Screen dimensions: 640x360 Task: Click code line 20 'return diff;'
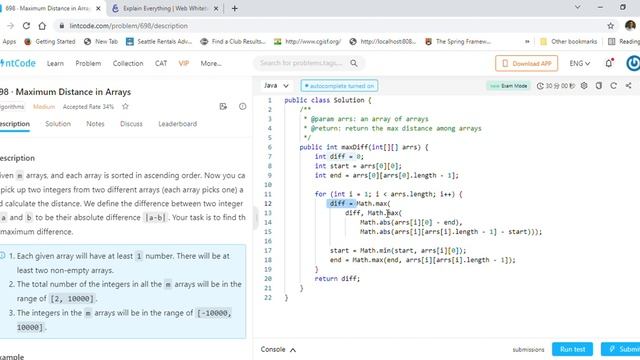(337, 278)
